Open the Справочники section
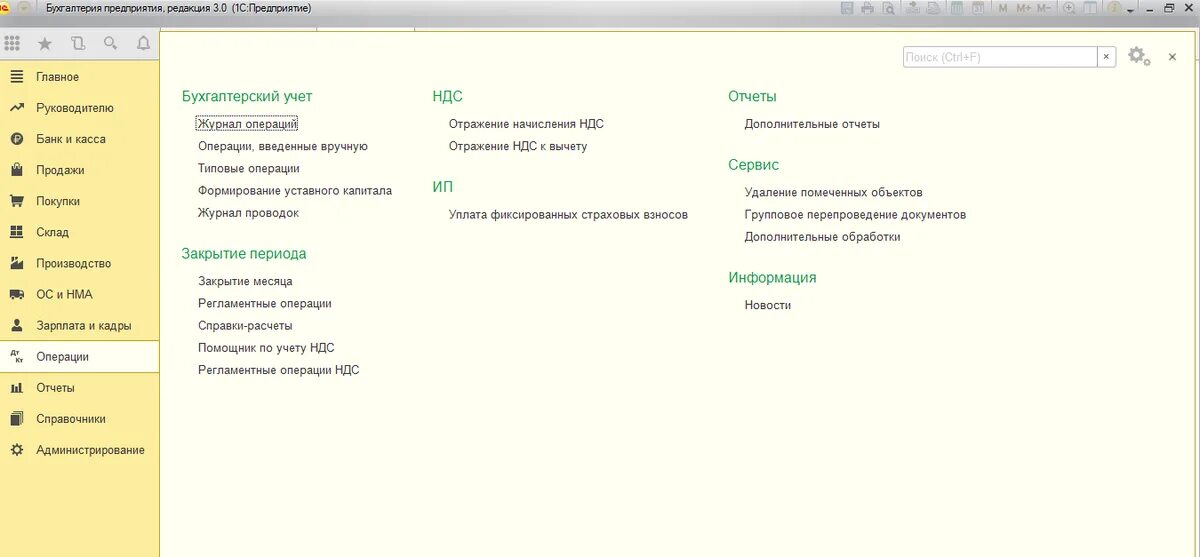Viewport: 1200px width, 557px height. coord(79,419)
